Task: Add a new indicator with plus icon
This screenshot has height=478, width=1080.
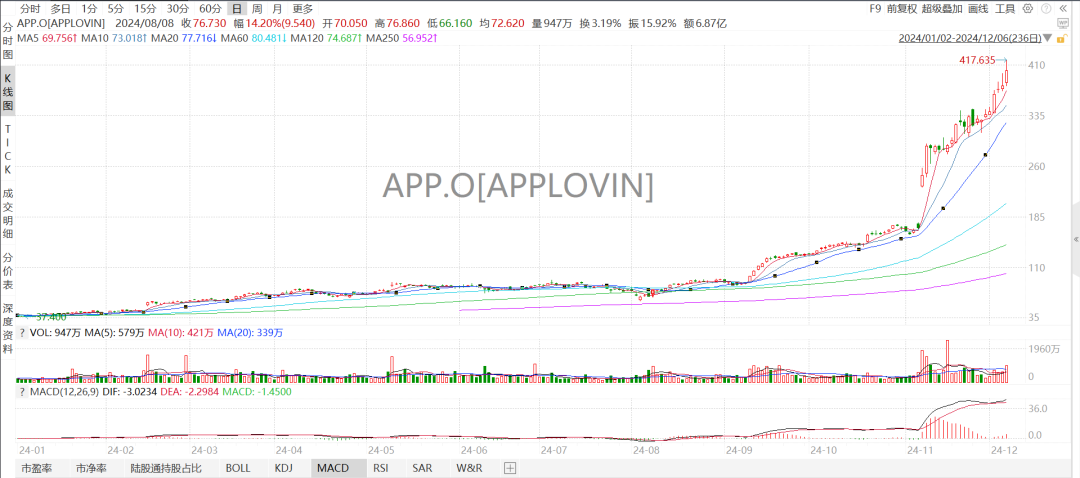Action: click(x=510, y=468)
